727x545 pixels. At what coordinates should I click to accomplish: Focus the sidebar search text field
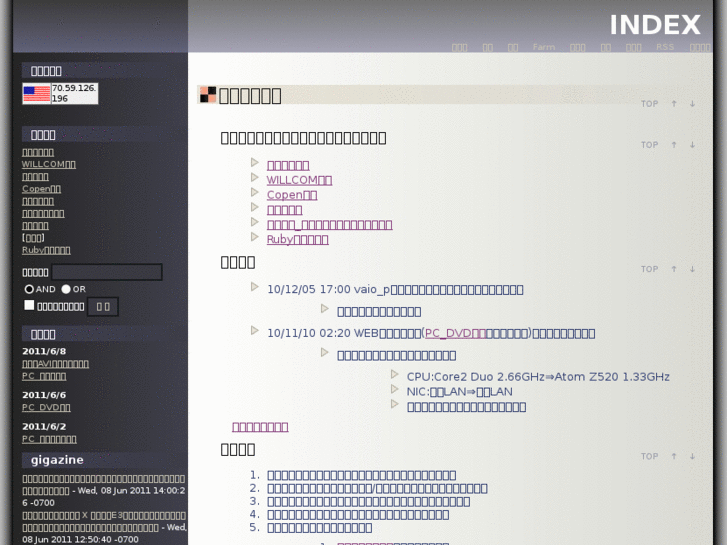[x=107, y=272]
